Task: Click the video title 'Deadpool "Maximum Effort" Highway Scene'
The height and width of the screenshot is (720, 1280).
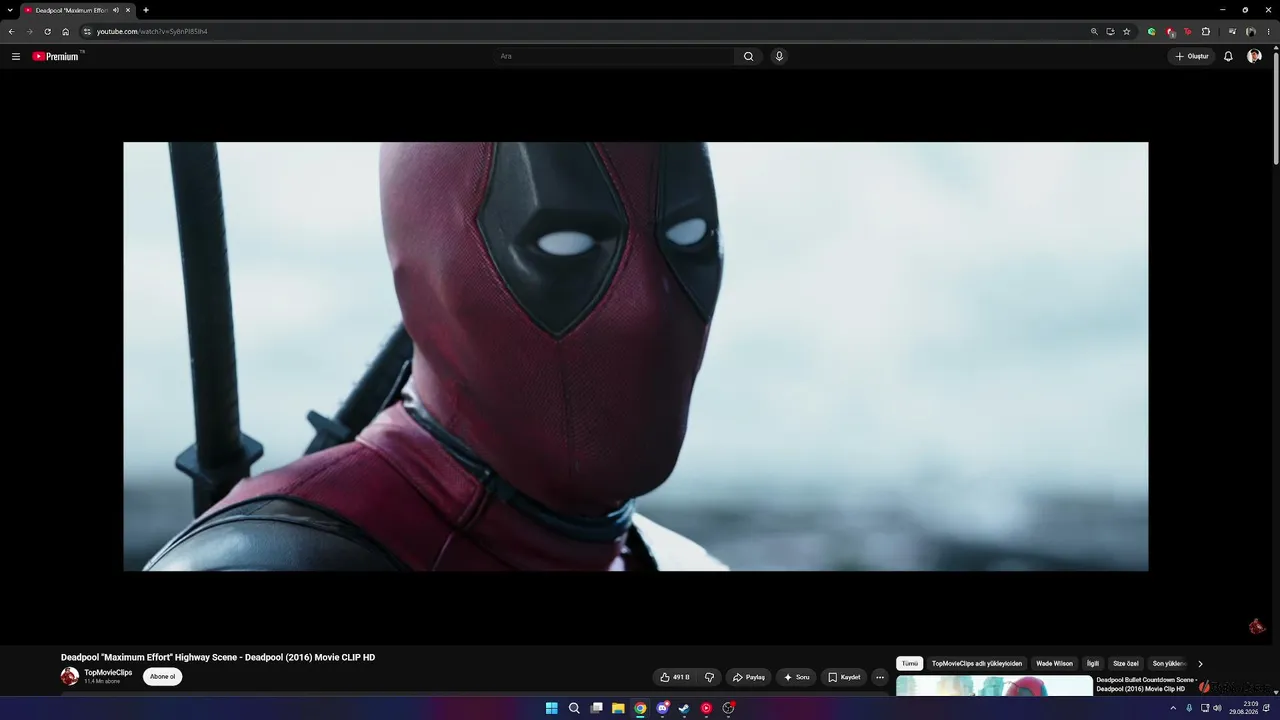Action: pos(218,657)
